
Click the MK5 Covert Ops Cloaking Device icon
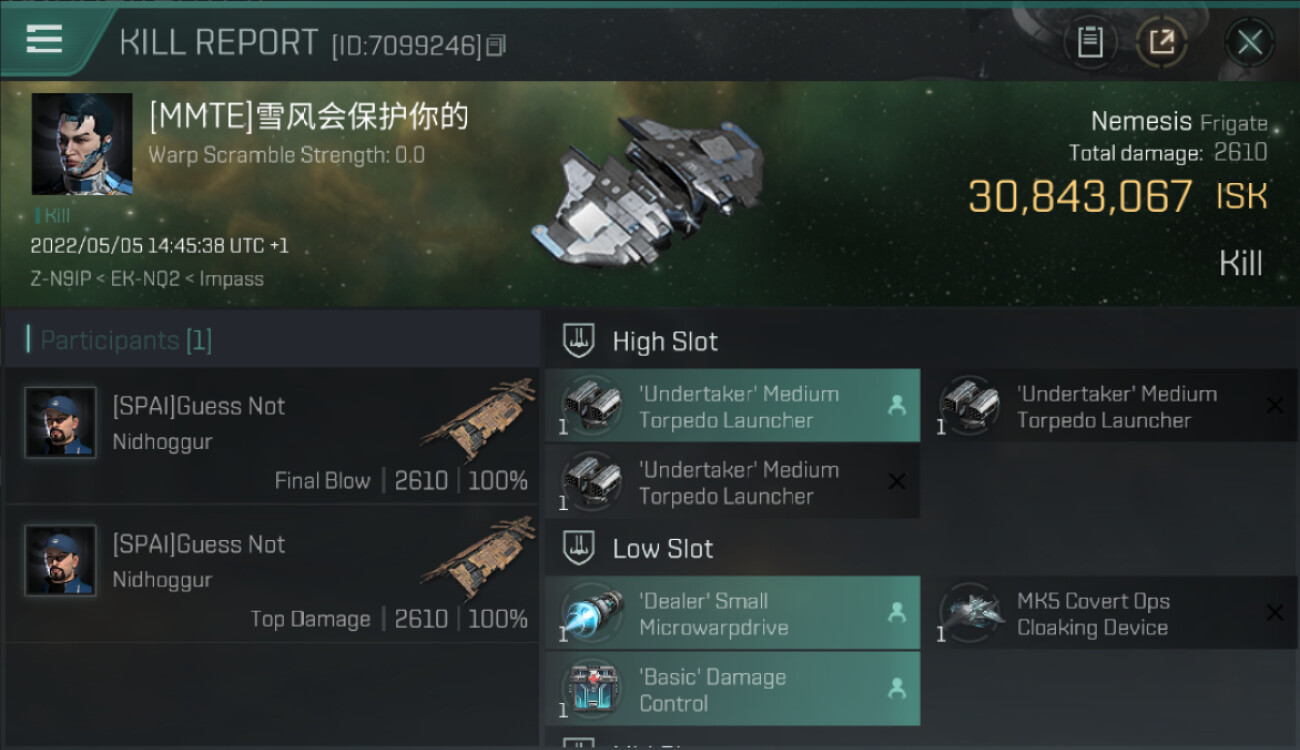[x=969, y=612]
